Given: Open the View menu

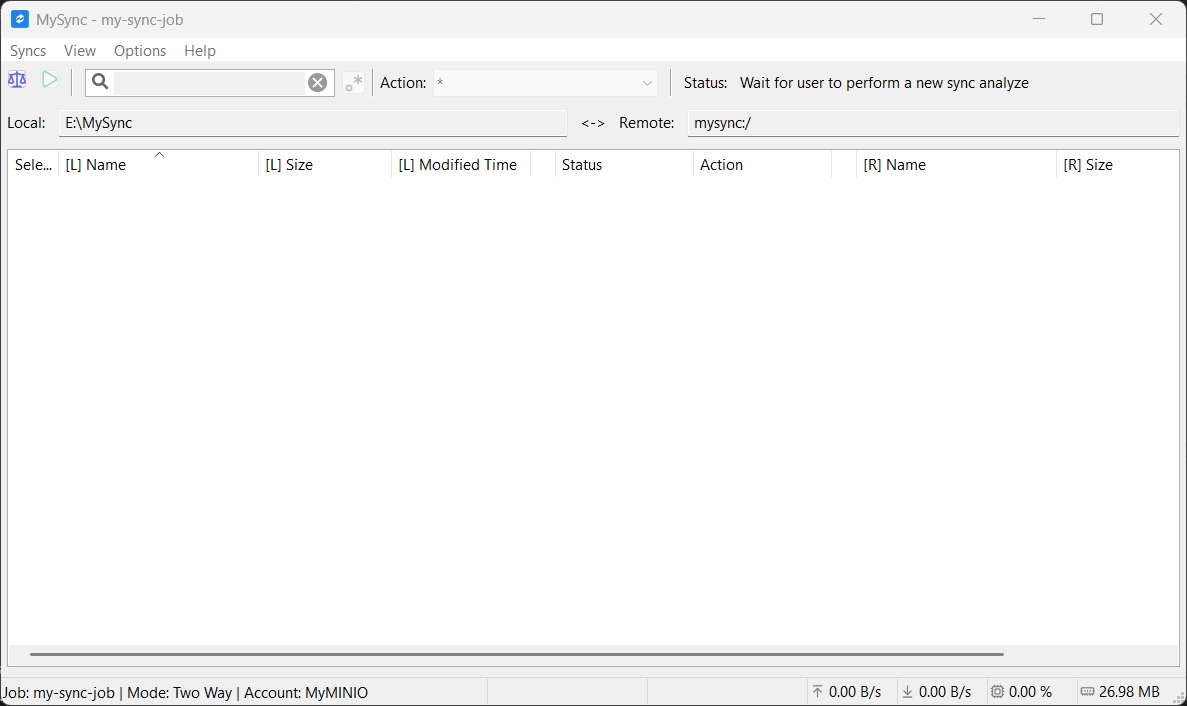Looking at the screenshot, I should [79, 51].
